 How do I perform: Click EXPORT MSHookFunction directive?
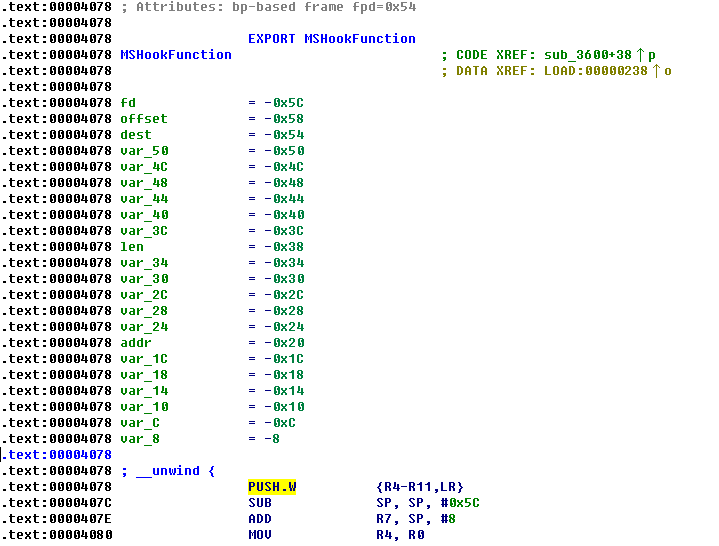[332, 39]
